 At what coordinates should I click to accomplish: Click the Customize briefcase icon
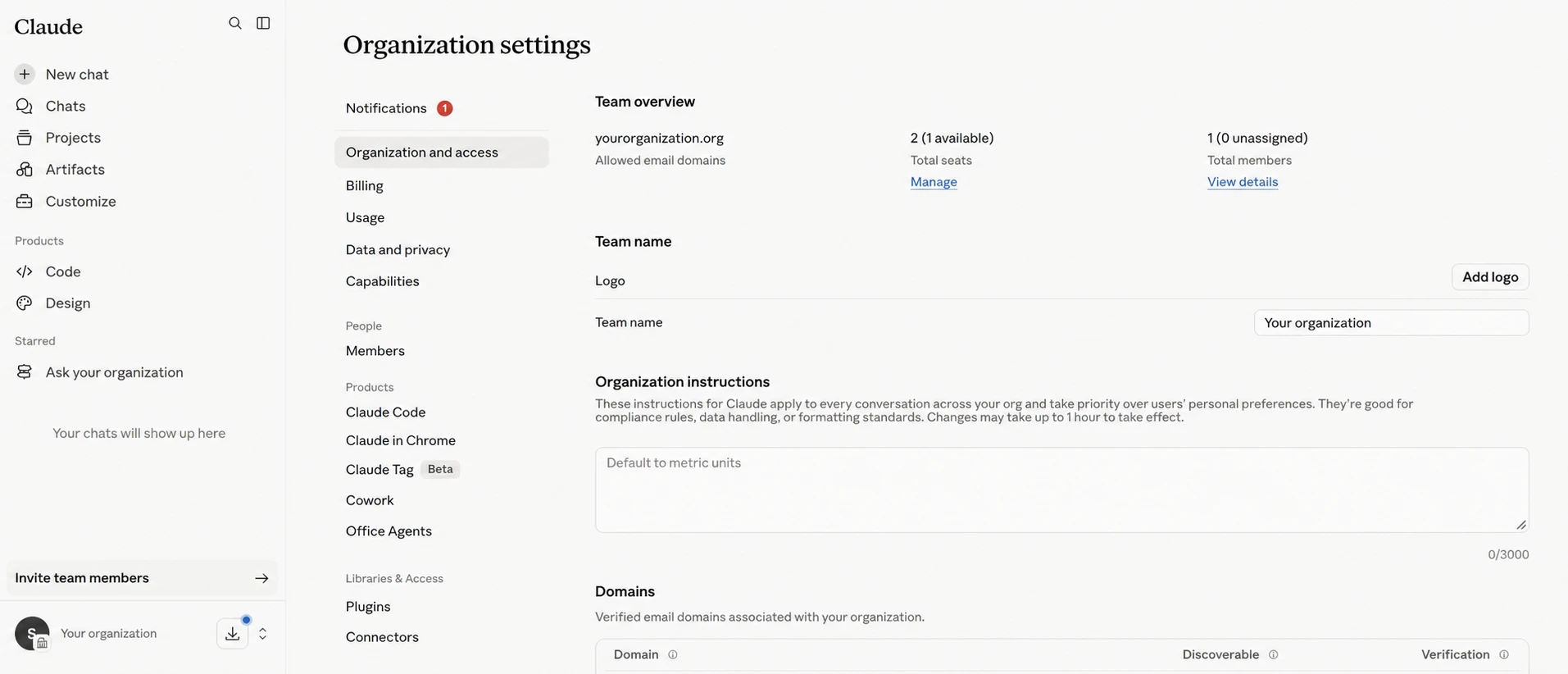pos(25,201)
